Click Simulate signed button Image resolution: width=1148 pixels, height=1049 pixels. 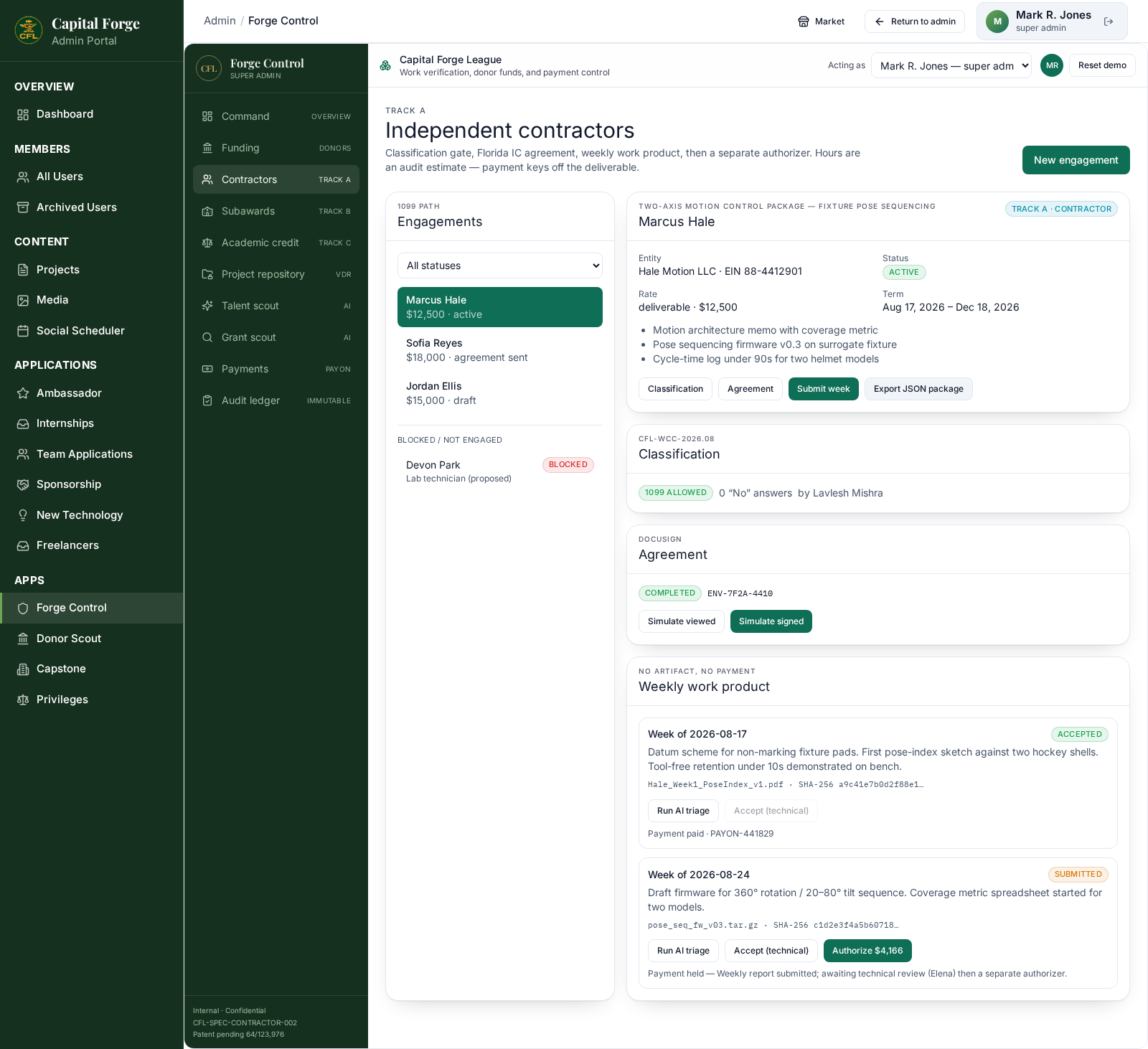[771, 621]
